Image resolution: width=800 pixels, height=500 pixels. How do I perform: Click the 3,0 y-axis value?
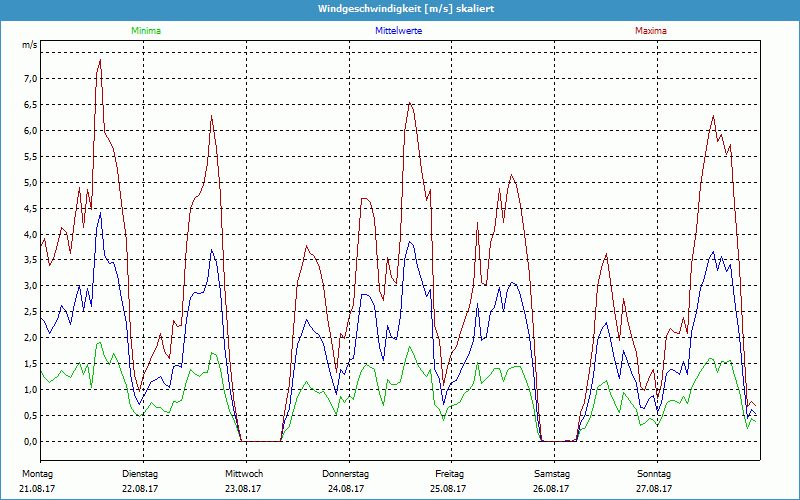(x=31, y=286)
